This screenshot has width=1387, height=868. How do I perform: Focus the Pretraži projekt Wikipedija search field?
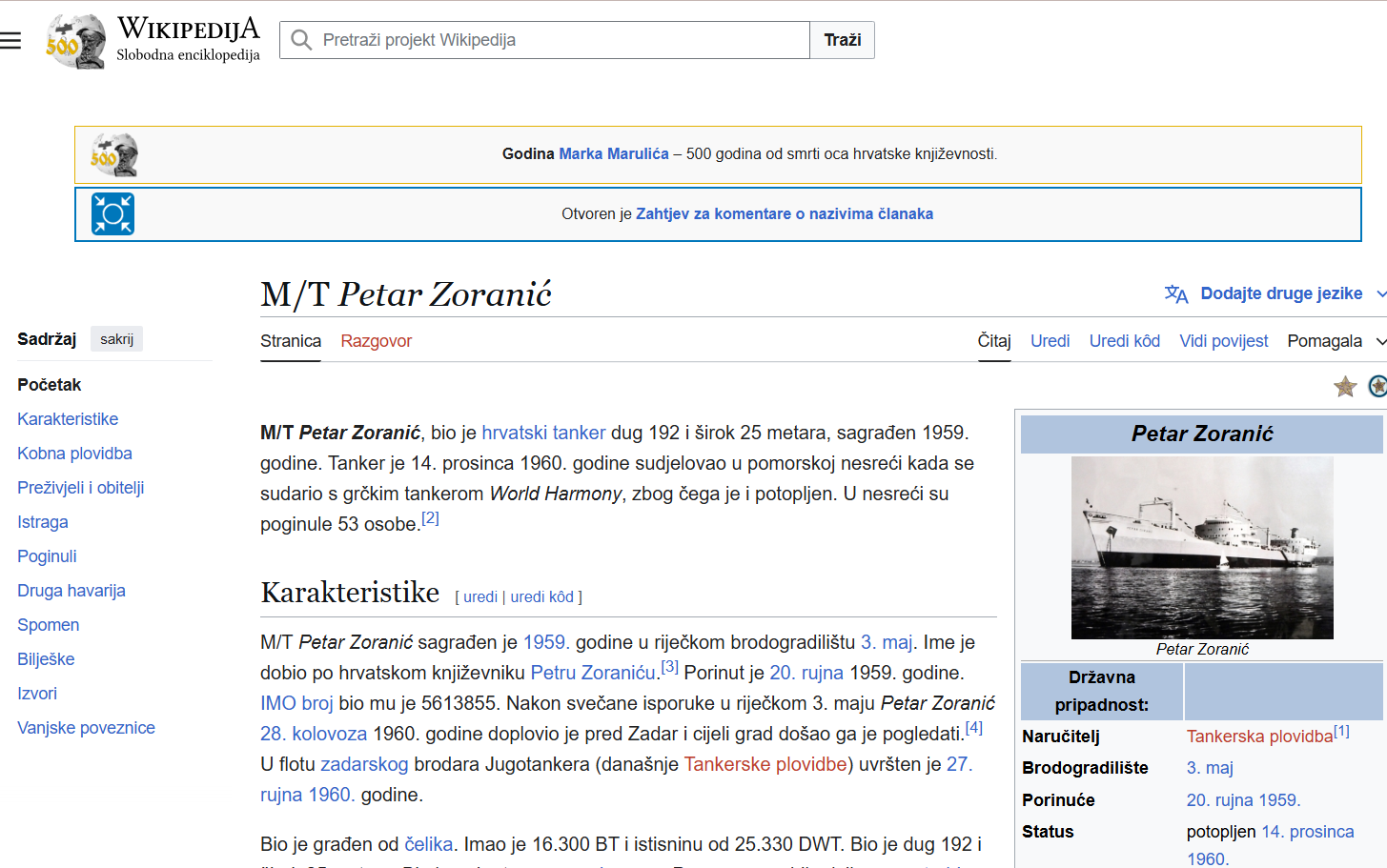pyautogui.click(x=562, y=40)
